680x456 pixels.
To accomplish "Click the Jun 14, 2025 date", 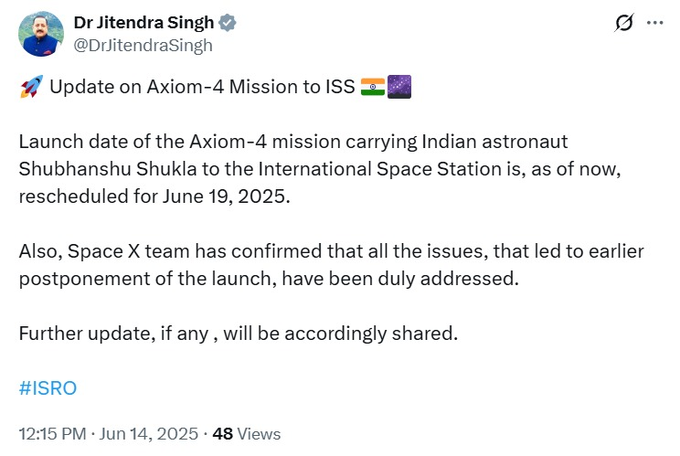I will pos(149,434).
